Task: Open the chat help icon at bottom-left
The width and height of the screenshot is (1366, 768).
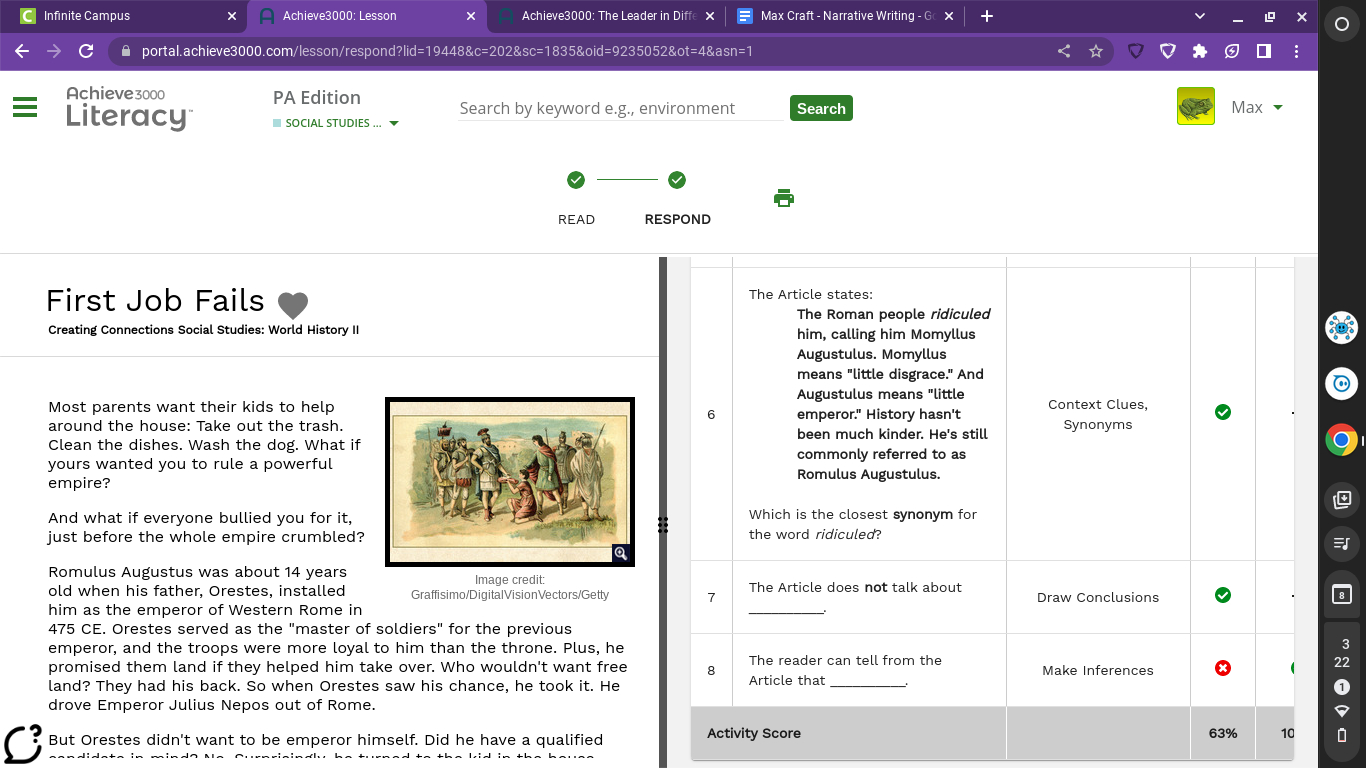Action: click(x=23, y=743)
